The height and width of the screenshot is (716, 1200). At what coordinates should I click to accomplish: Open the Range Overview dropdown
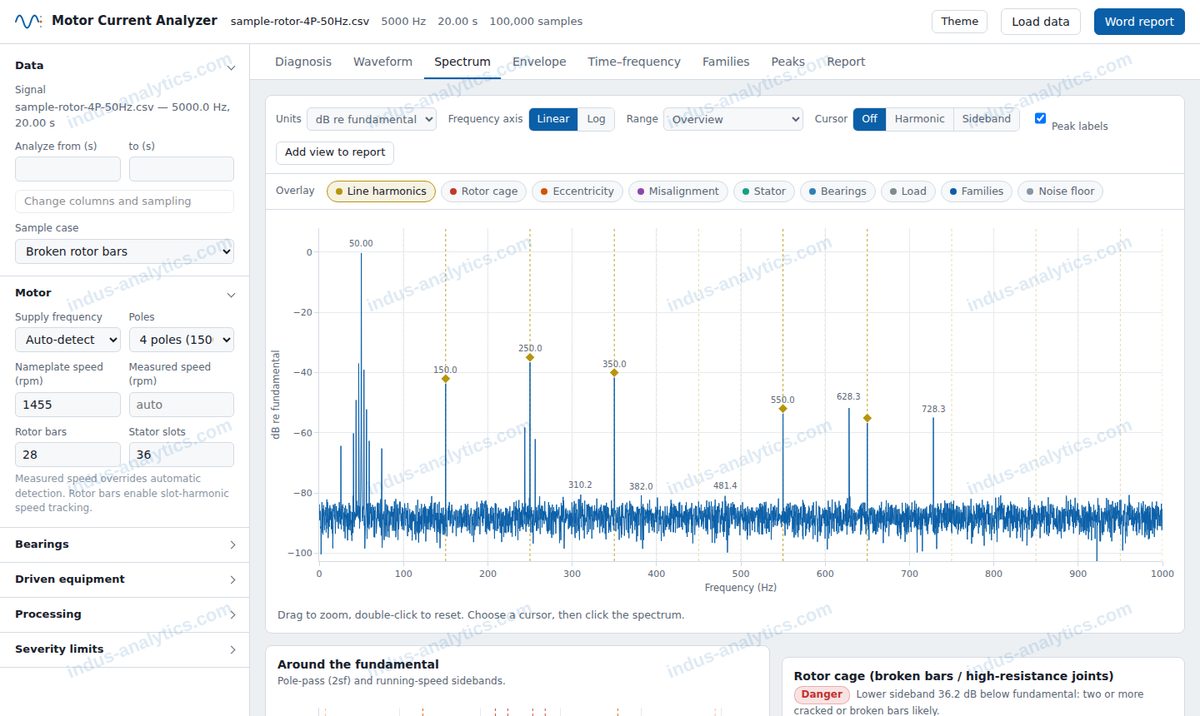(x=733, y=119)
